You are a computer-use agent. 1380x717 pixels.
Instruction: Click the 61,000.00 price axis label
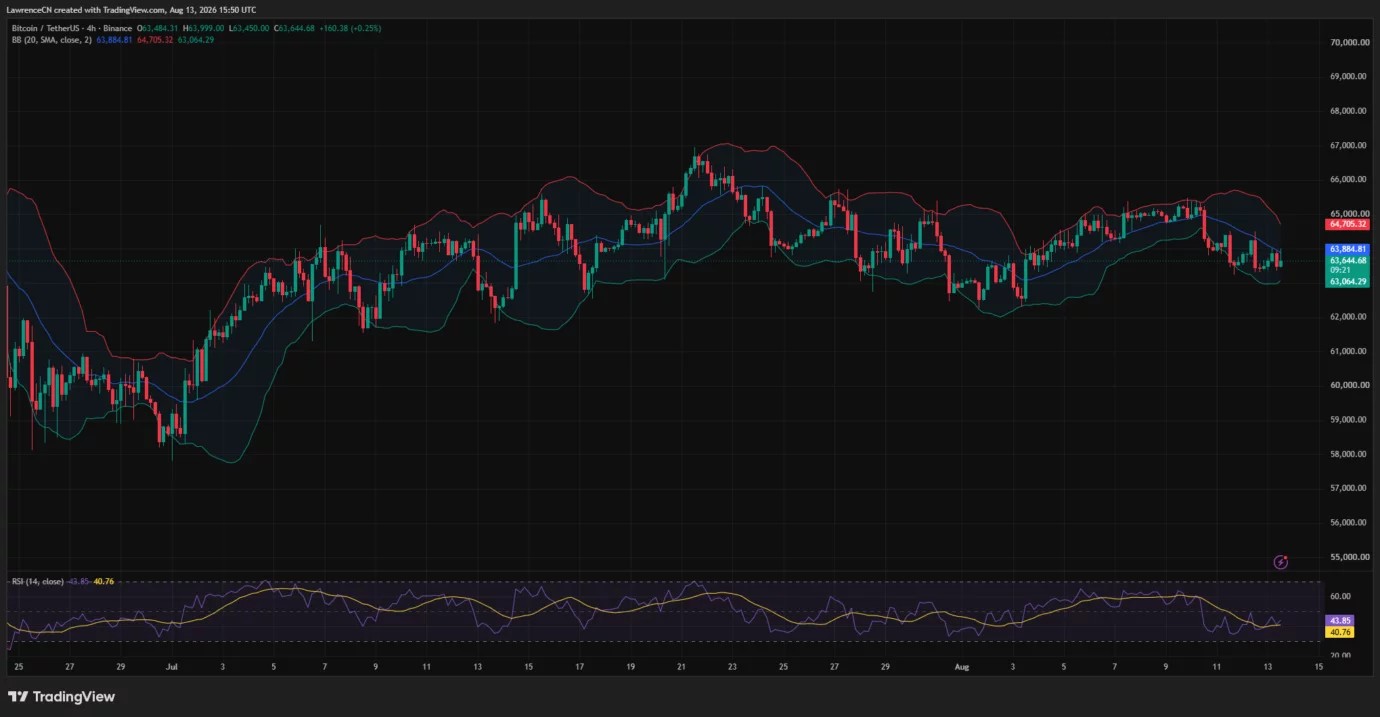tap(1349, 351)
